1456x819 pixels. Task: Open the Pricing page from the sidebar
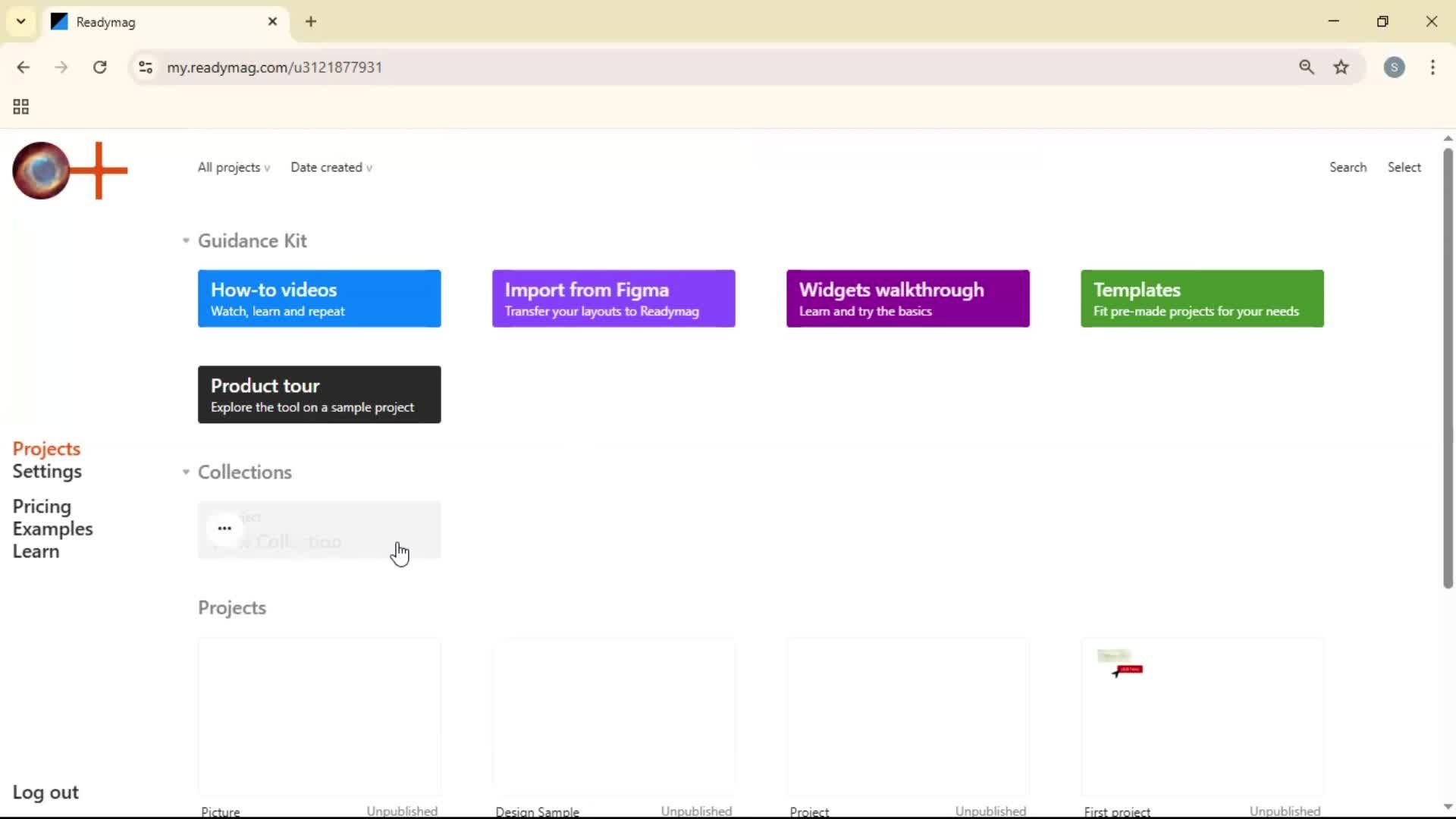(x=42, y=507)
